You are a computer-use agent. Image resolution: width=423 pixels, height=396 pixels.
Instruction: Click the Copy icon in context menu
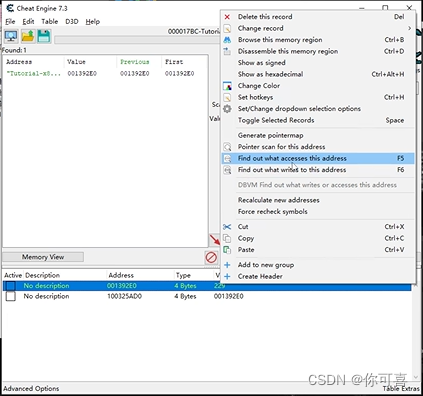coord(227,238)
